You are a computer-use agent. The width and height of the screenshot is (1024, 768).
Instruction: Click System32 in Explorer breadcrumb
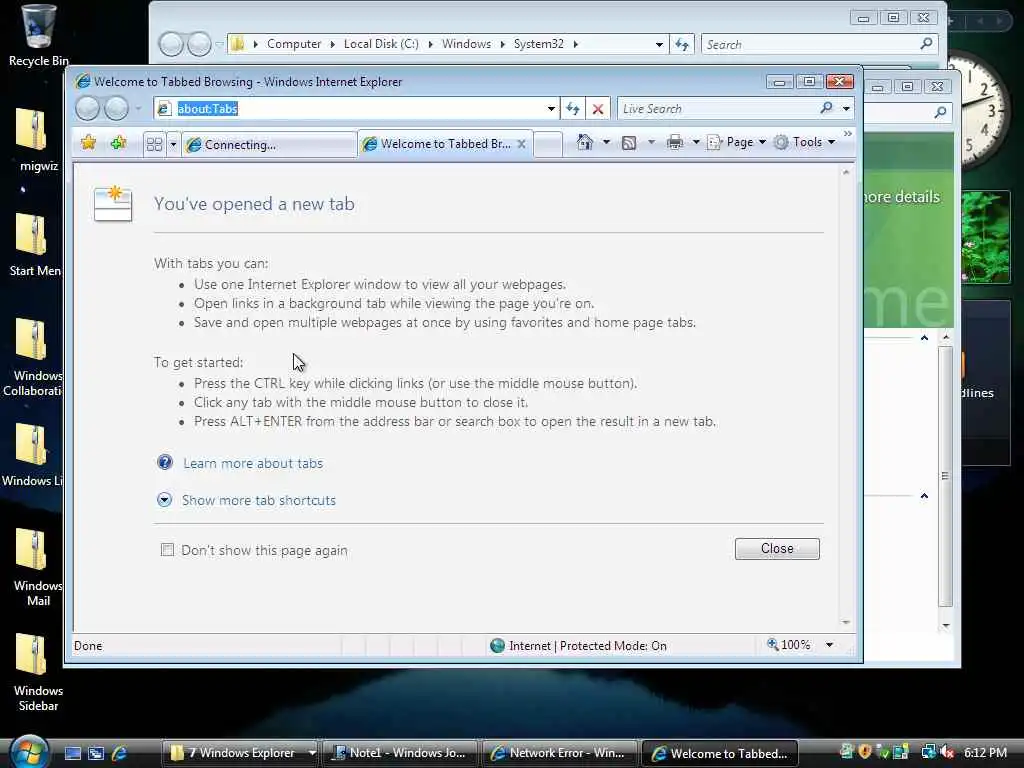(538, 44)
